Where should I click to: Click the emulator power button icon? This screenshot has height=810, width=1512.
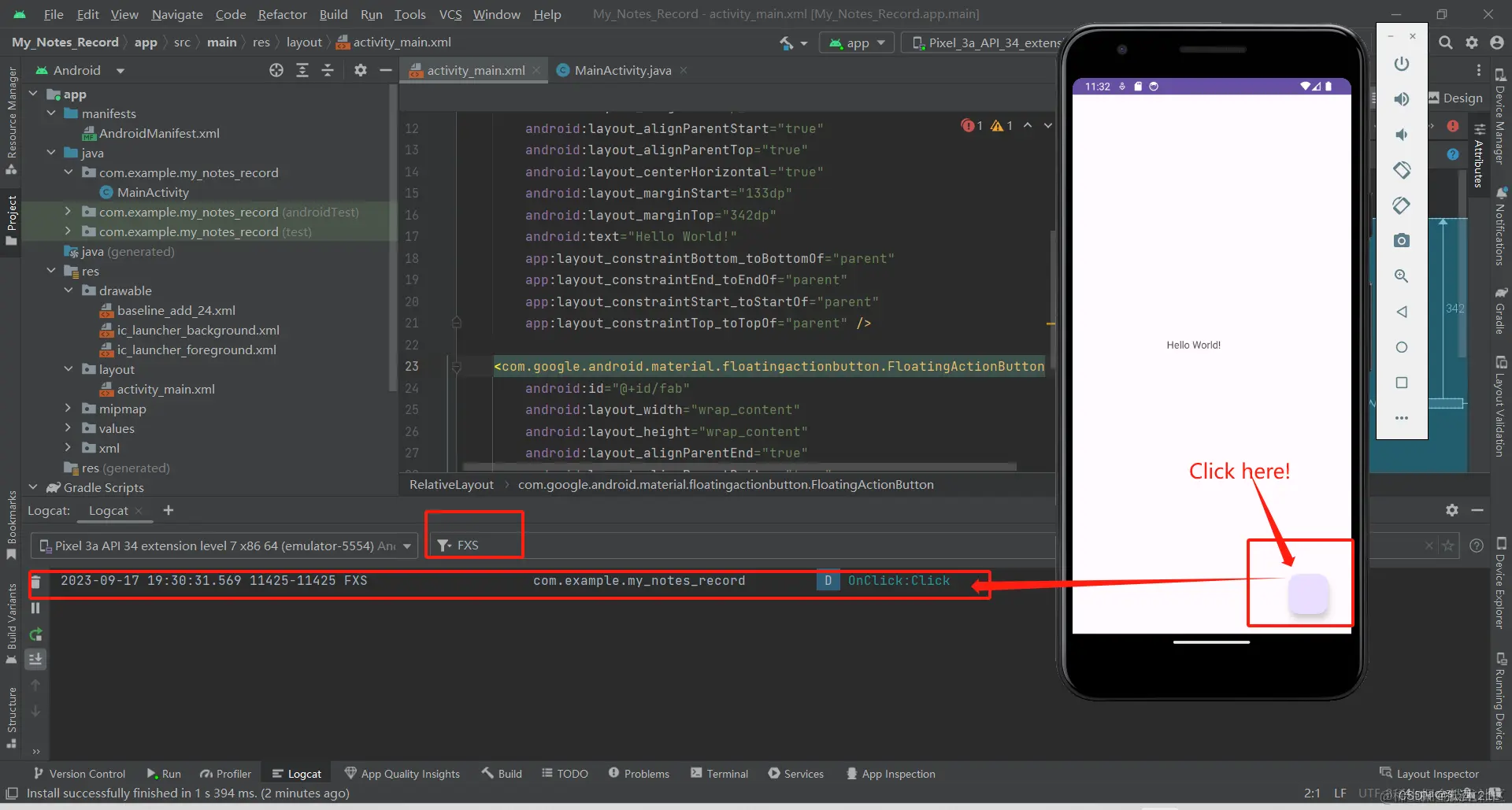click(x=1402, y=64)
